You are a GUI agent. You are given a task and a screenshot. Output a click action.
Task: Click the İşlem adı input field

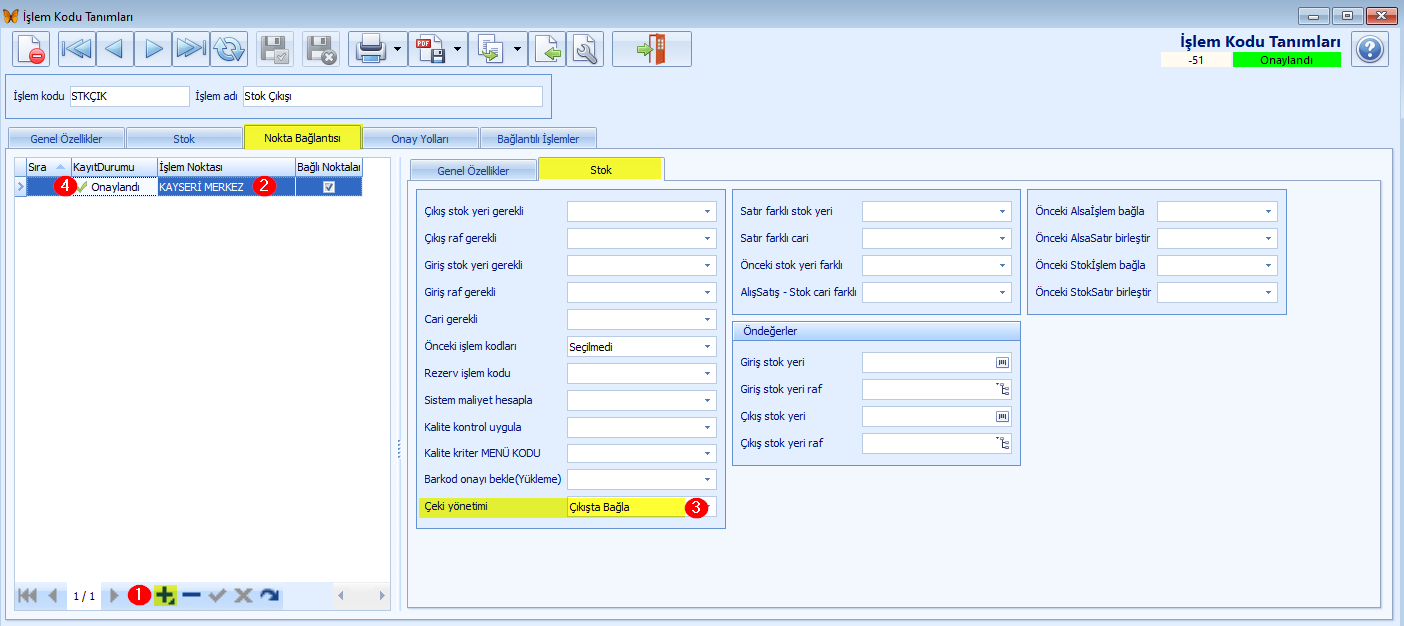click(x=392, y=97)
